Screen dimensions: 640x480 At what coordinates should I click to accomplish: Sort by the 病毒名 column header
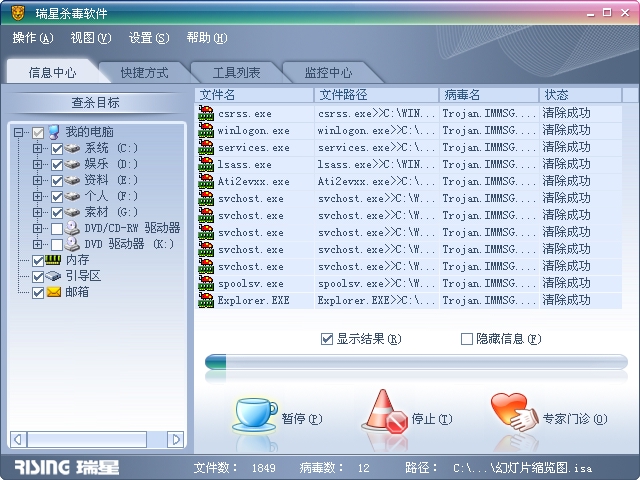pos(489,95)
